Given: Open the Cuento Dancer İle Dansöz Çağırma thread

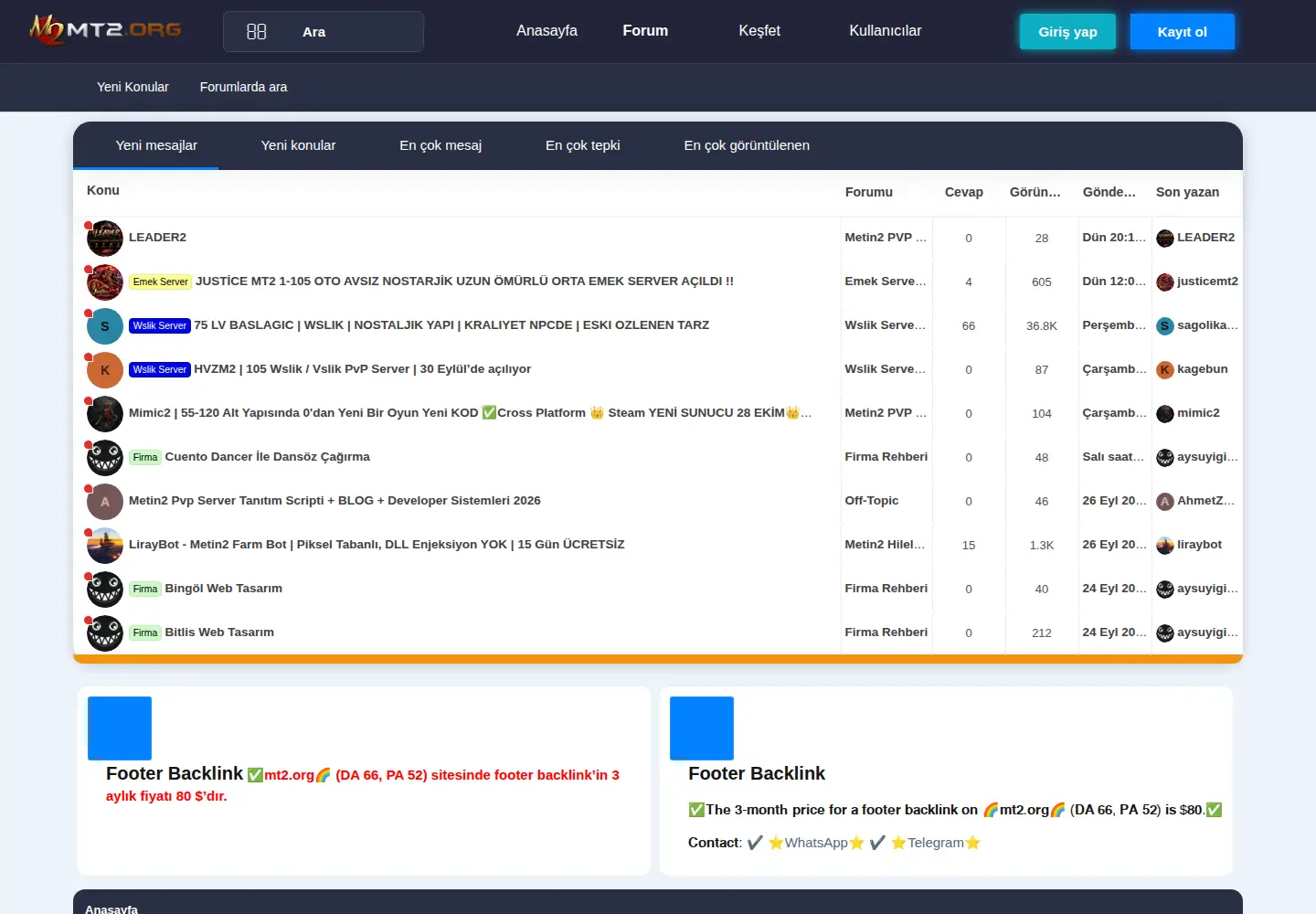Looking at the screenshot, I should (268, 457).
